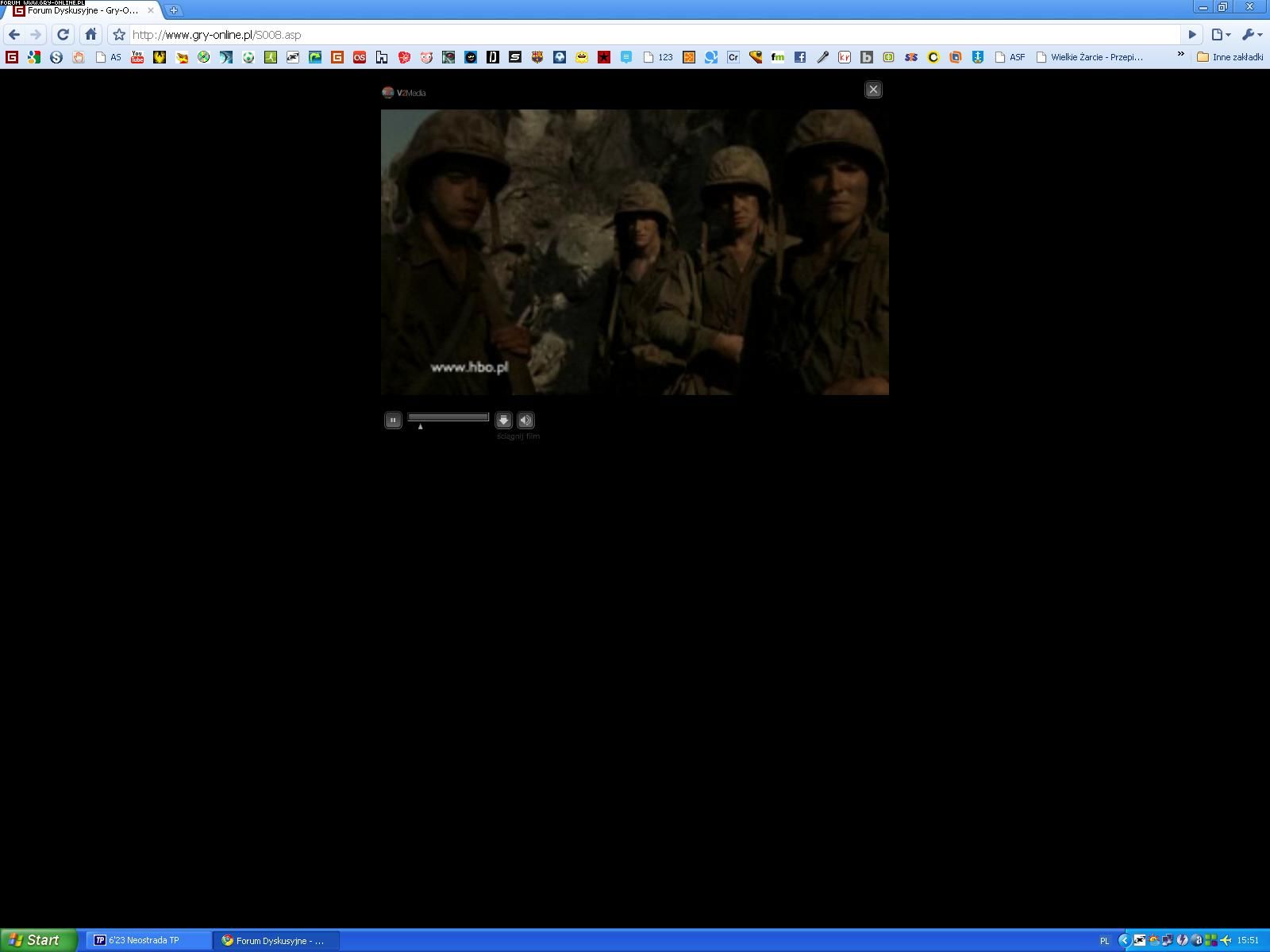Seek using the video progress bar
Screen dimensions: 1270x952
(x=448, y=417)
